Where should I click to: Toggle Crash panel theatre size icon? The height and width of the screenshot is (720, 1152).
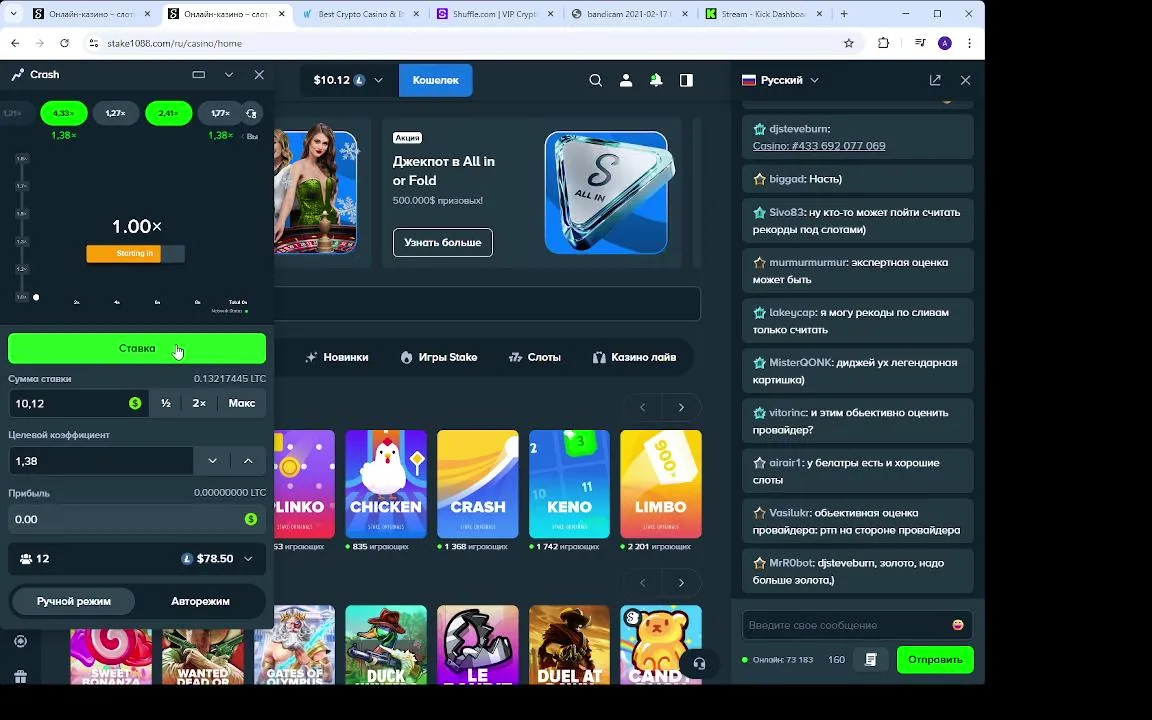pyautogui.click(x=198, y=74)
